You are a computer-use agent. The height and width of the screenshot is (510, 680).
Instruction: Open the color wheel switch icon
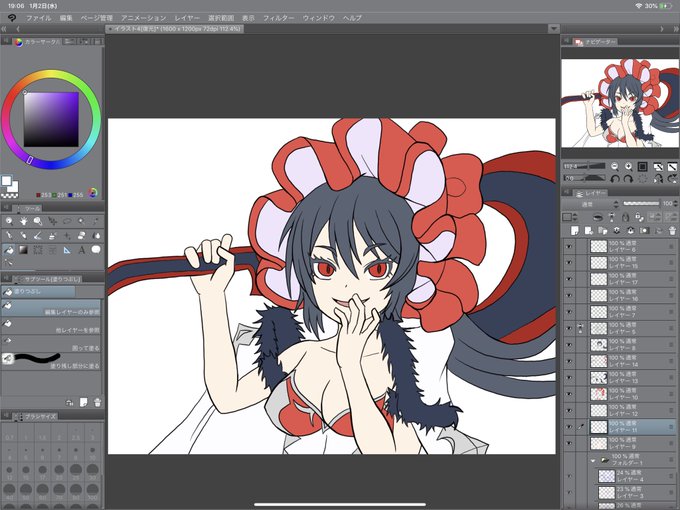point(92,193)
